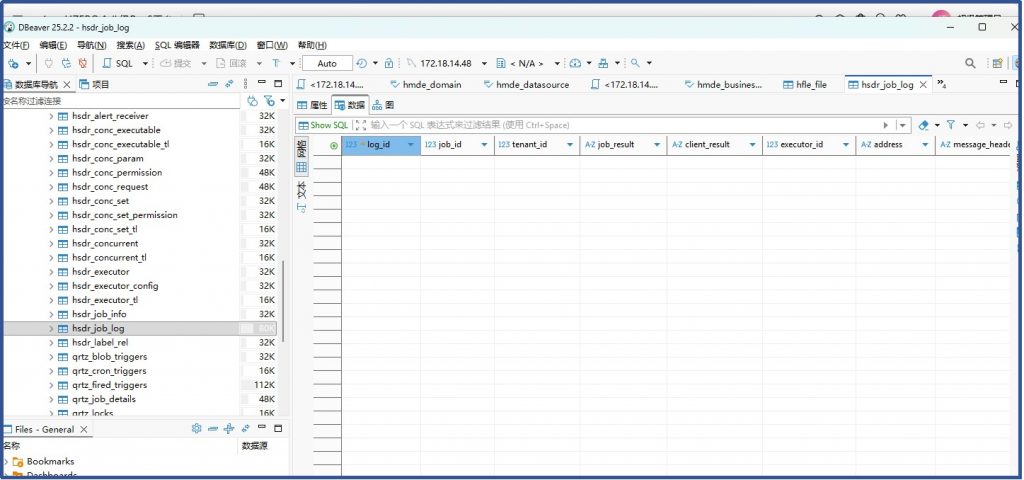The width and height of the screenshot is (1024, 480).
Task: Click the eraser clear-filter icon
Action: tap(923, 125)
